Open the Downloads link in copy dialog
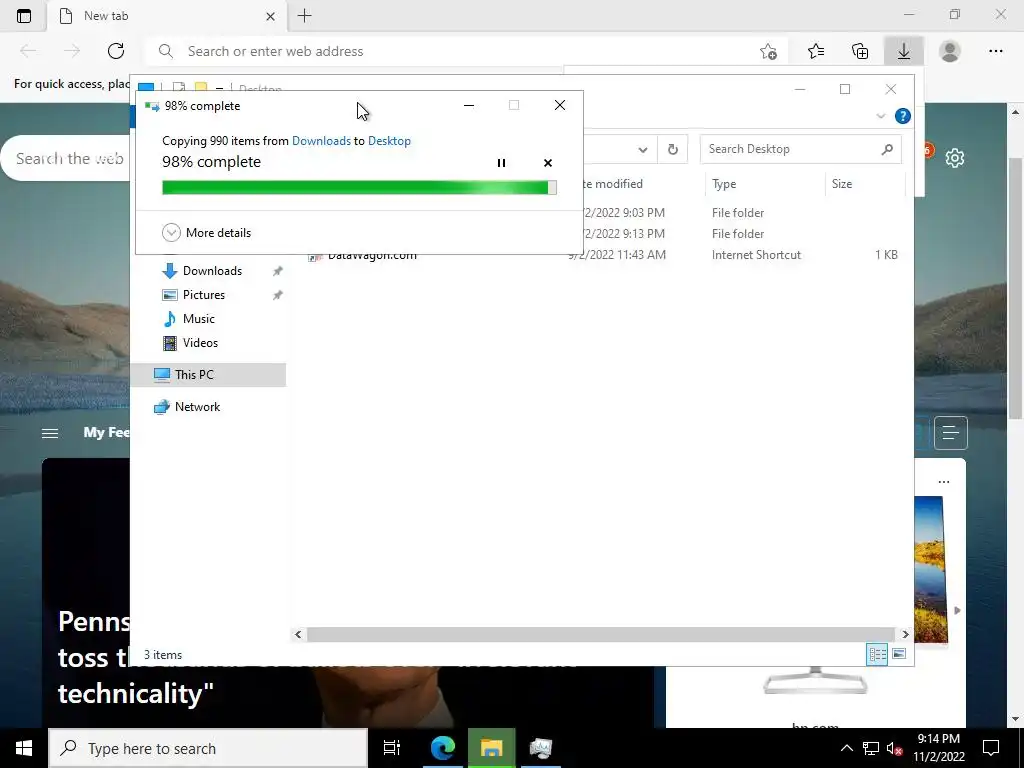1024x768 pixels. coord(321,140)
